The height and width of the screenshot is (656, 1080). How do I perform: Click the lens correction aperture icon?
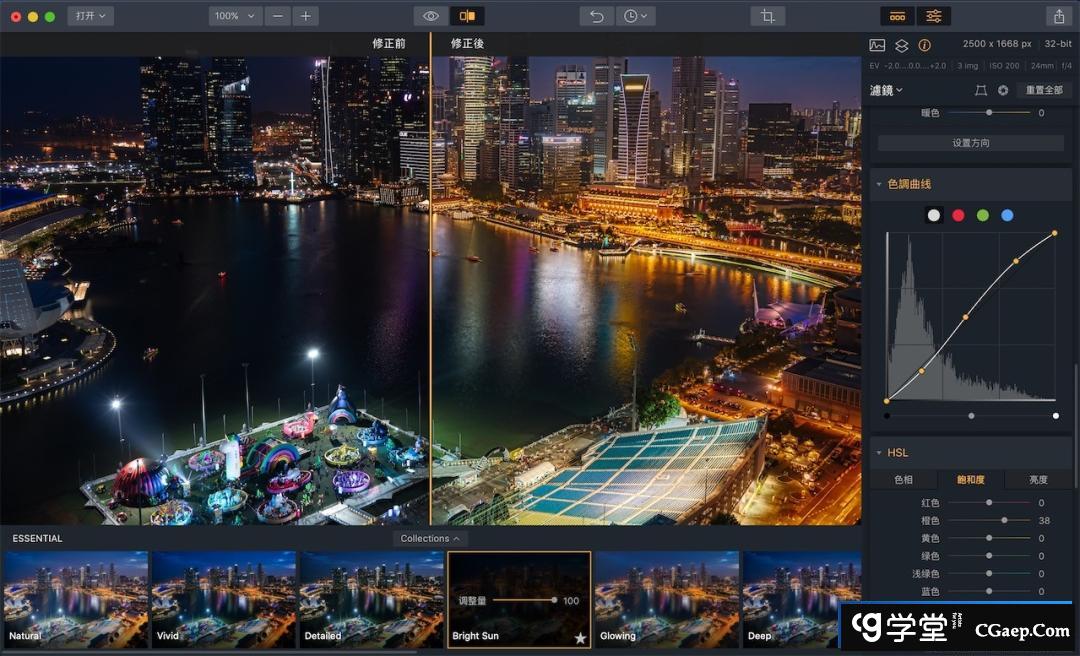coord(1003,90)
